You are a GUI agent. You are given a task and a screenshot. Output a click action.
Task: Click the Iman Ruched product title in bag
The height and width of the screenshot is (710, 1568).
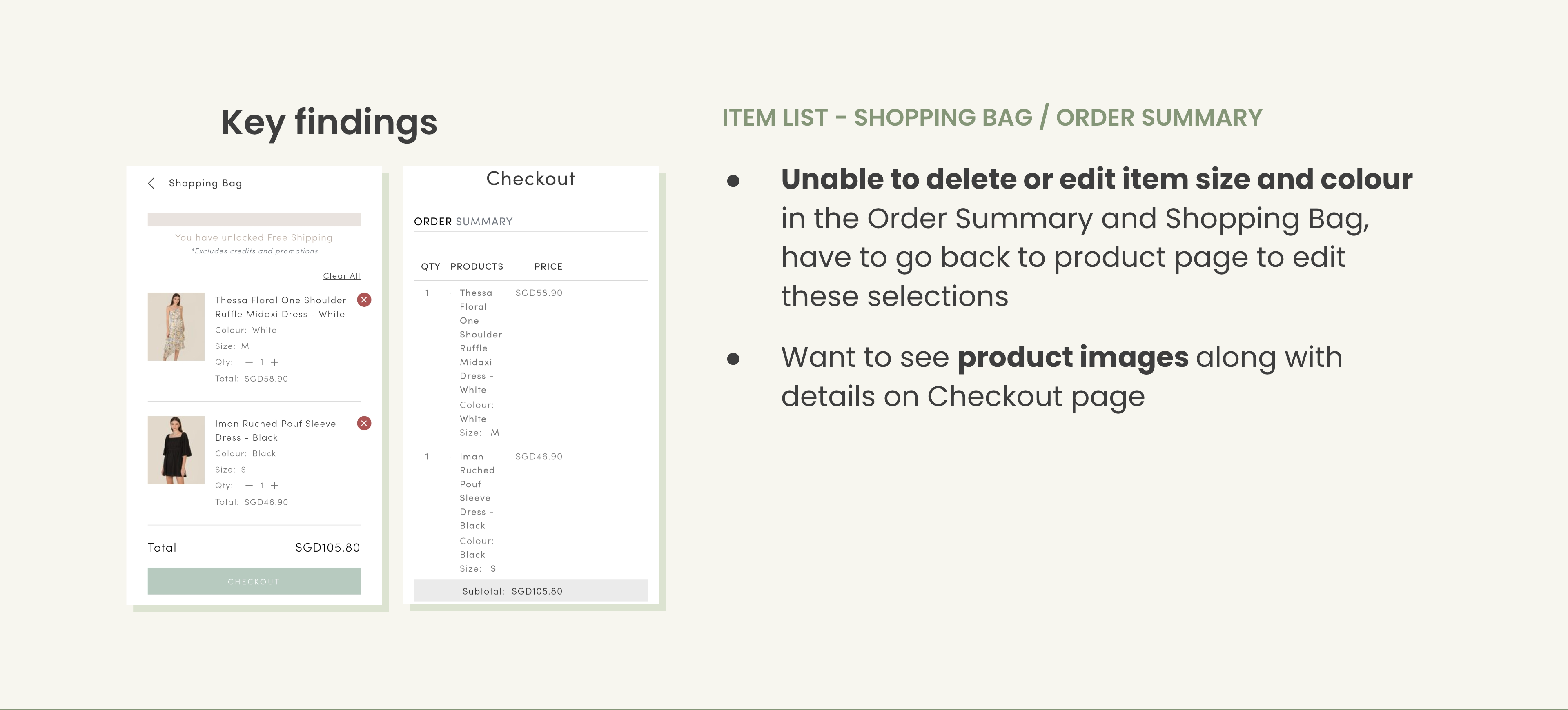(275, 431)
